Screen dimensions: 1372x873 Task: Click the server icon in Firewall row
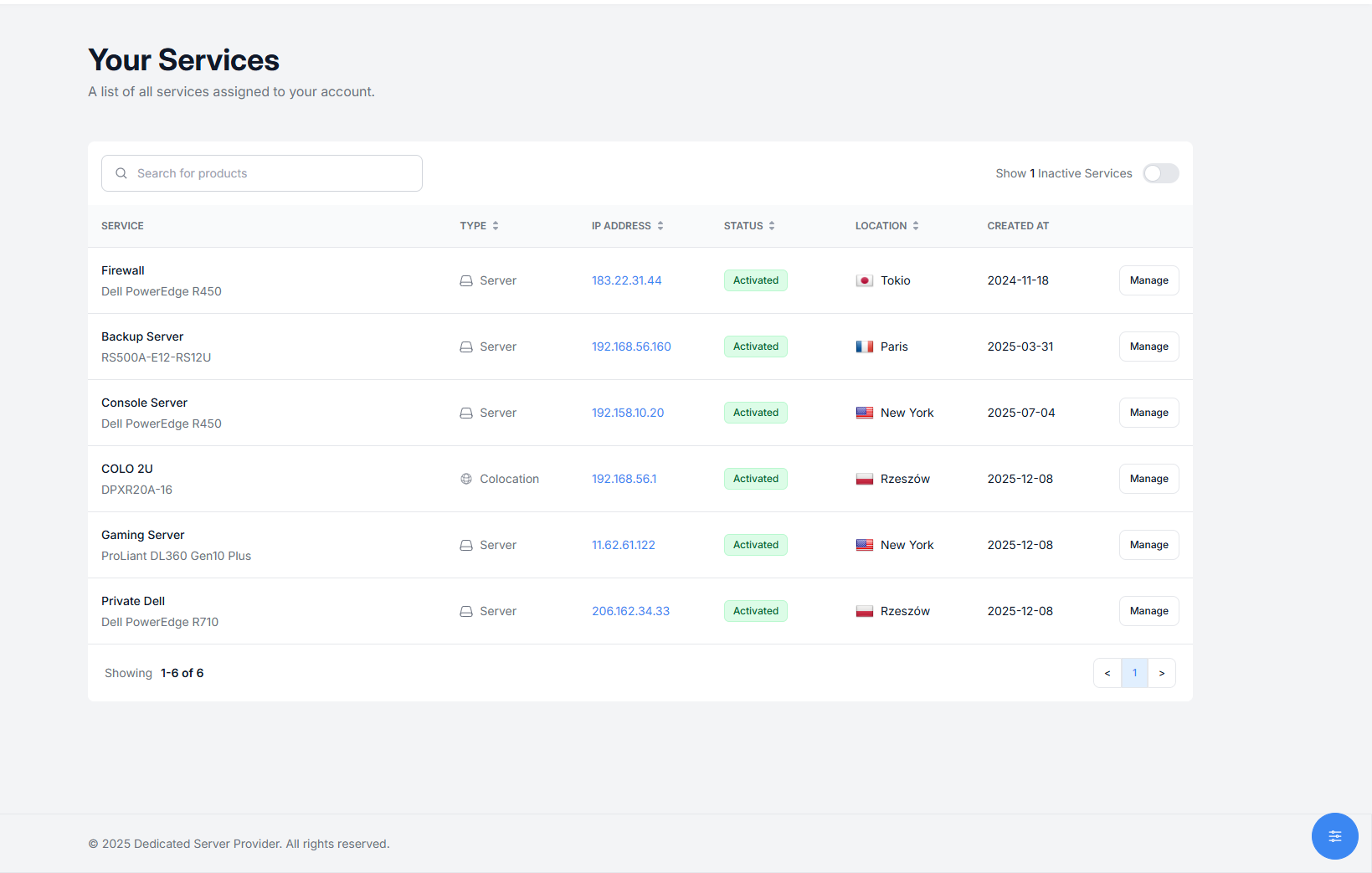coord(466,280)
